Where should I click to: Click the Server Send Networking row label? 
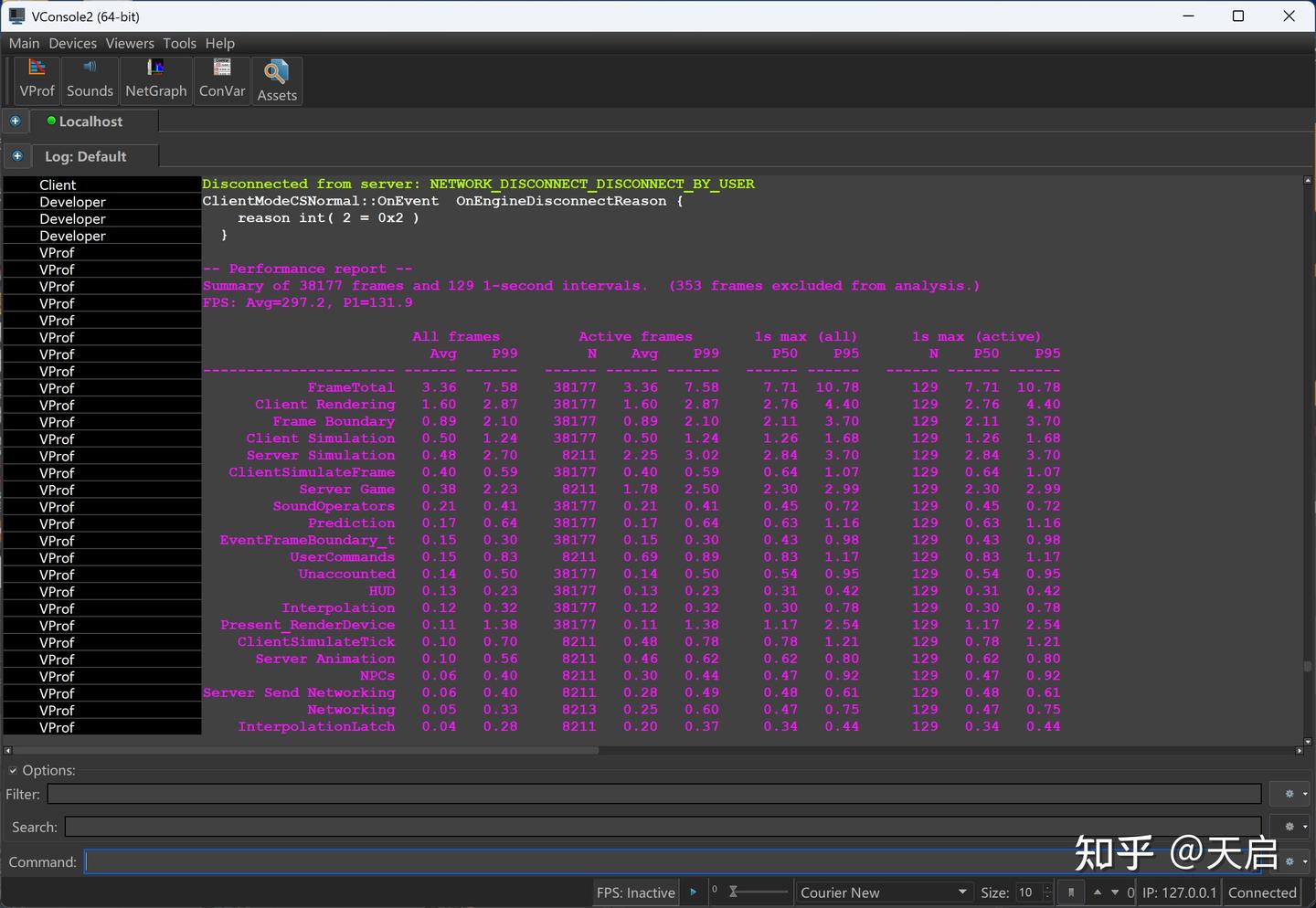pos(299,692)
